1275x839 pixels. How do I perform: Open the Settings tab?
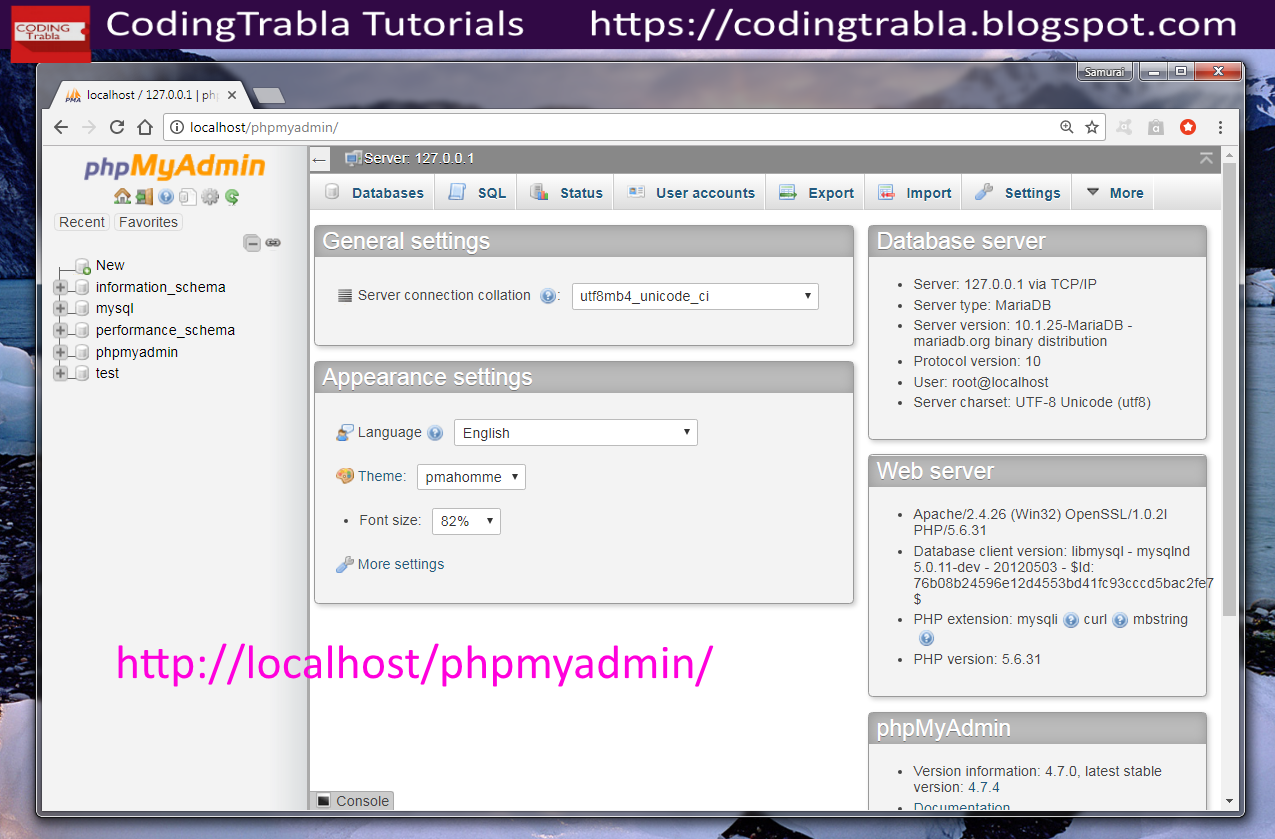point(1017,193)
